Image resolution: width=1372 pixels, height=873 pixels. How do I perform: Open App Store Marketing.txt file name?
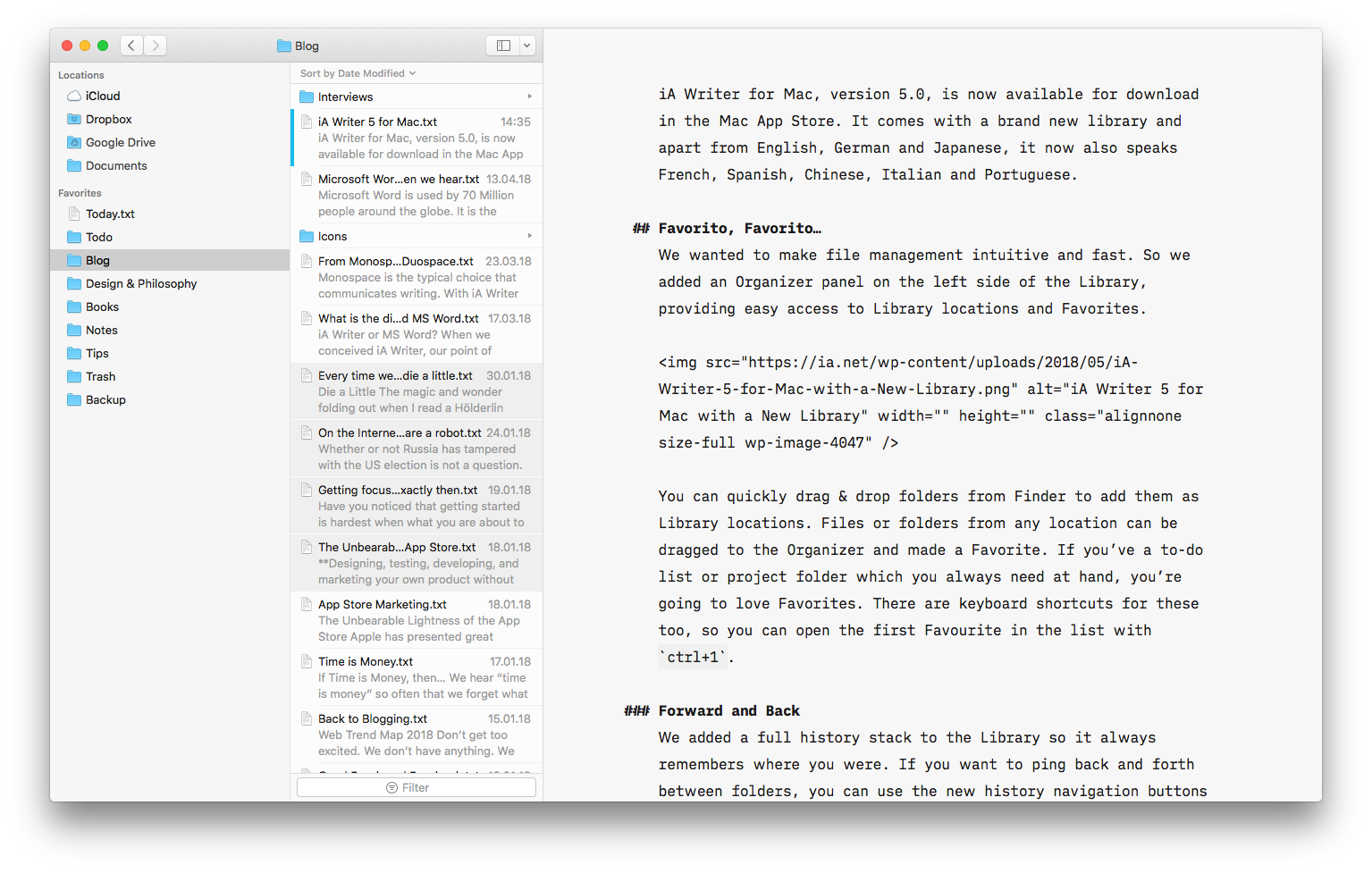click(x=382, y=604)
